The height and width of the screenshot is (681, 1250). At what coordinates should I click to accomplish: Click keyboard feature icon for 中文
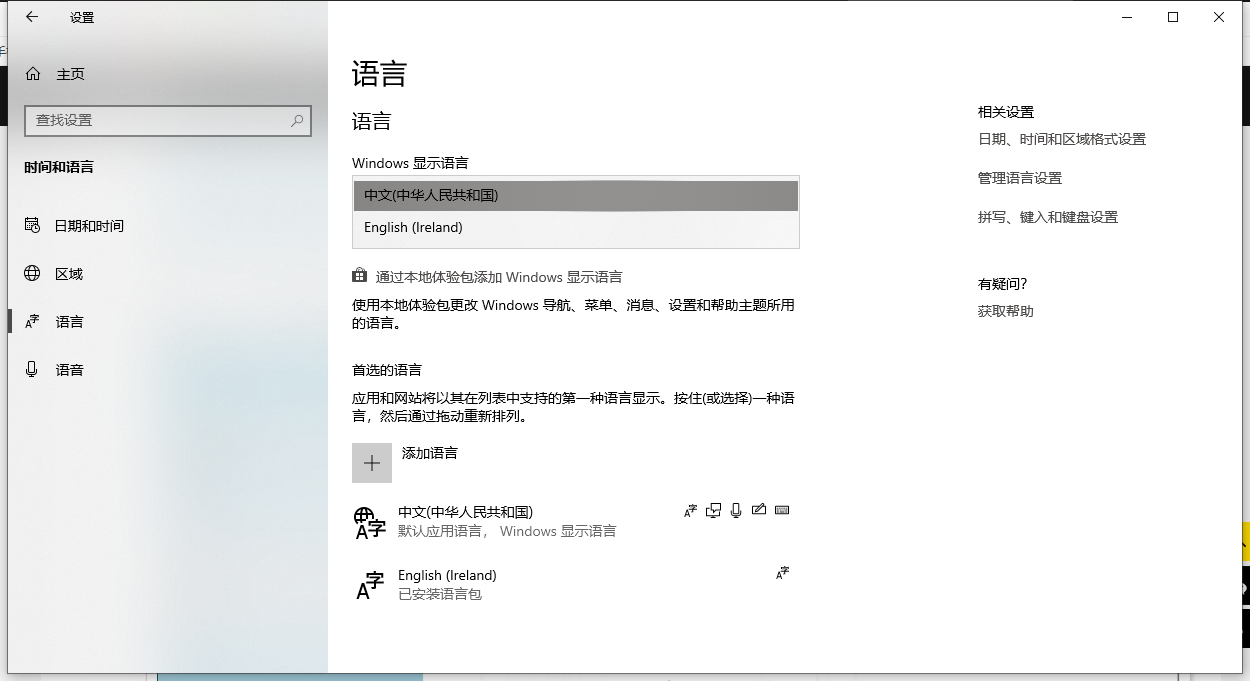click(x=782, y=510)
